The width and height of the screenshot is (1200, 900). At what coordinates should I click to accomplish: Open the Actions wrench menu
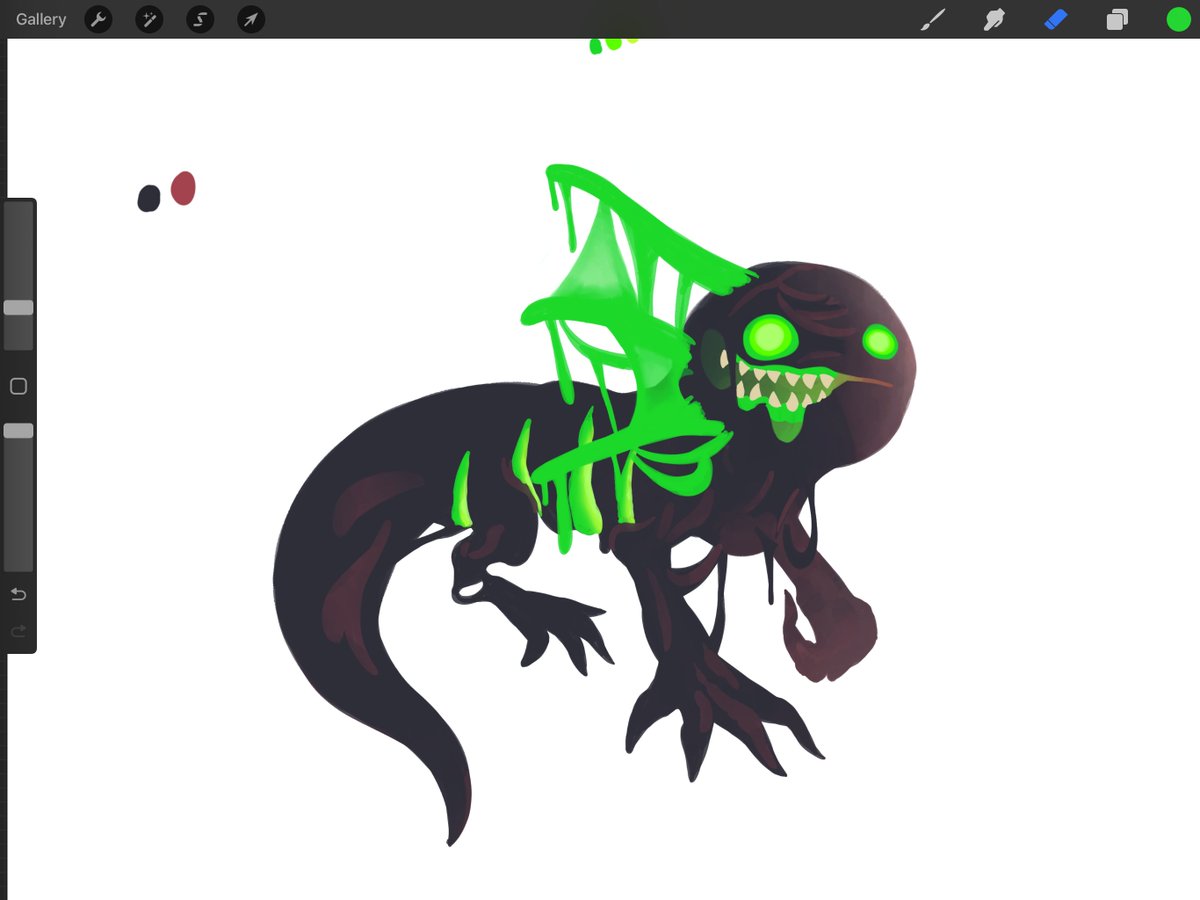click(98, 19)
